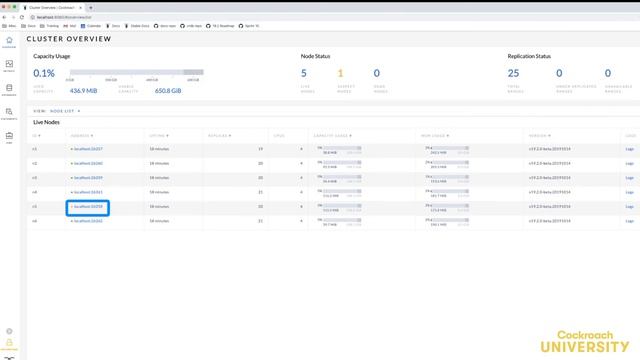Click the site info icon in address bar

33,17
